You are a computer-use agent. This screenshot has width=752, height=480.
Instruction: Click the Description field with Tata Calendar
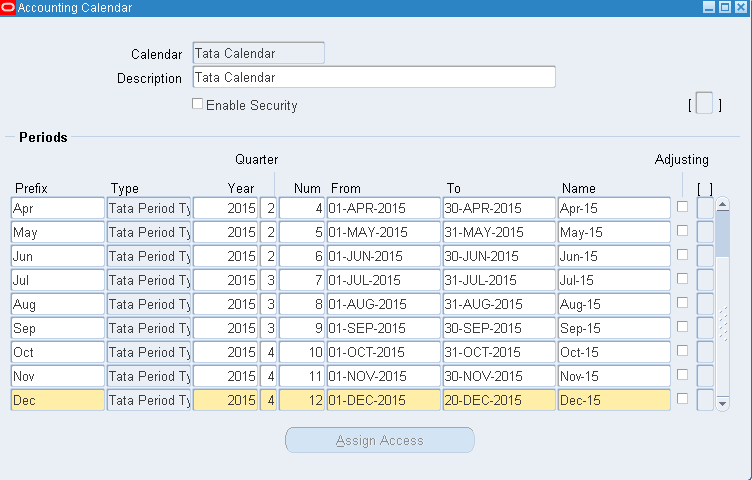tap(373, 77)
